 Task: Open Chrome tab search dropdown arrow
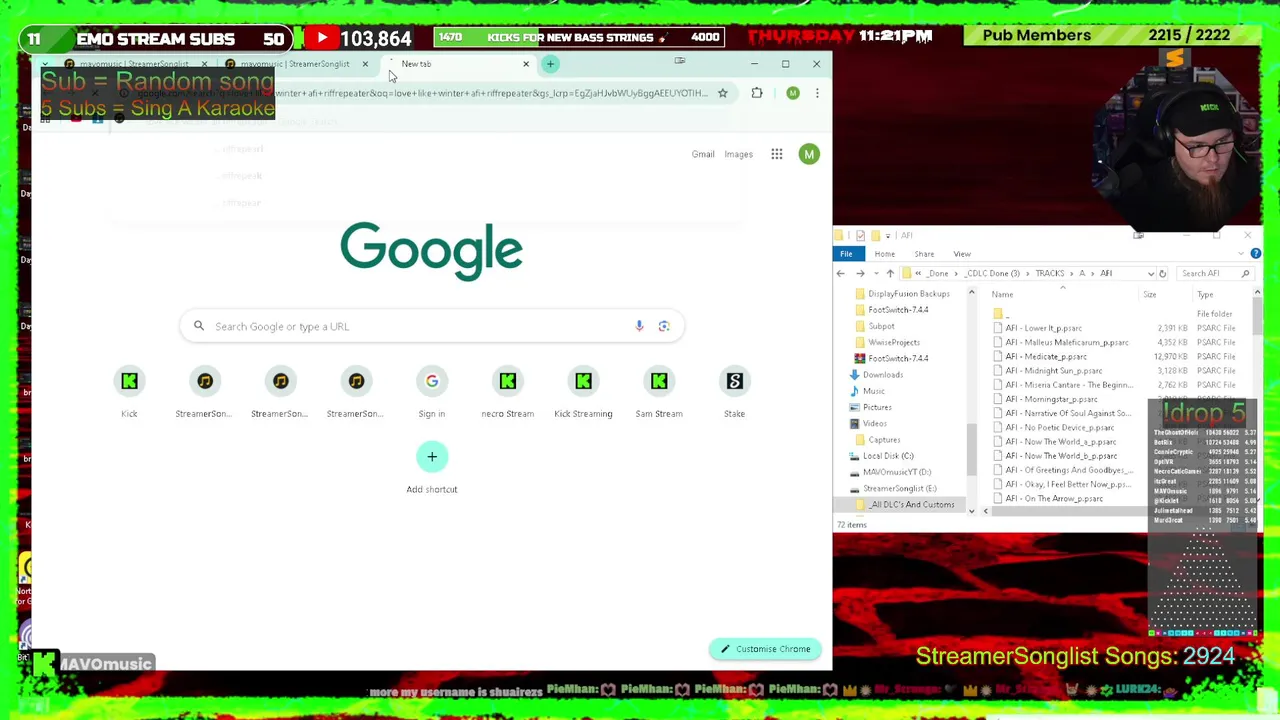pyautogui.click(x=44, y=64)
